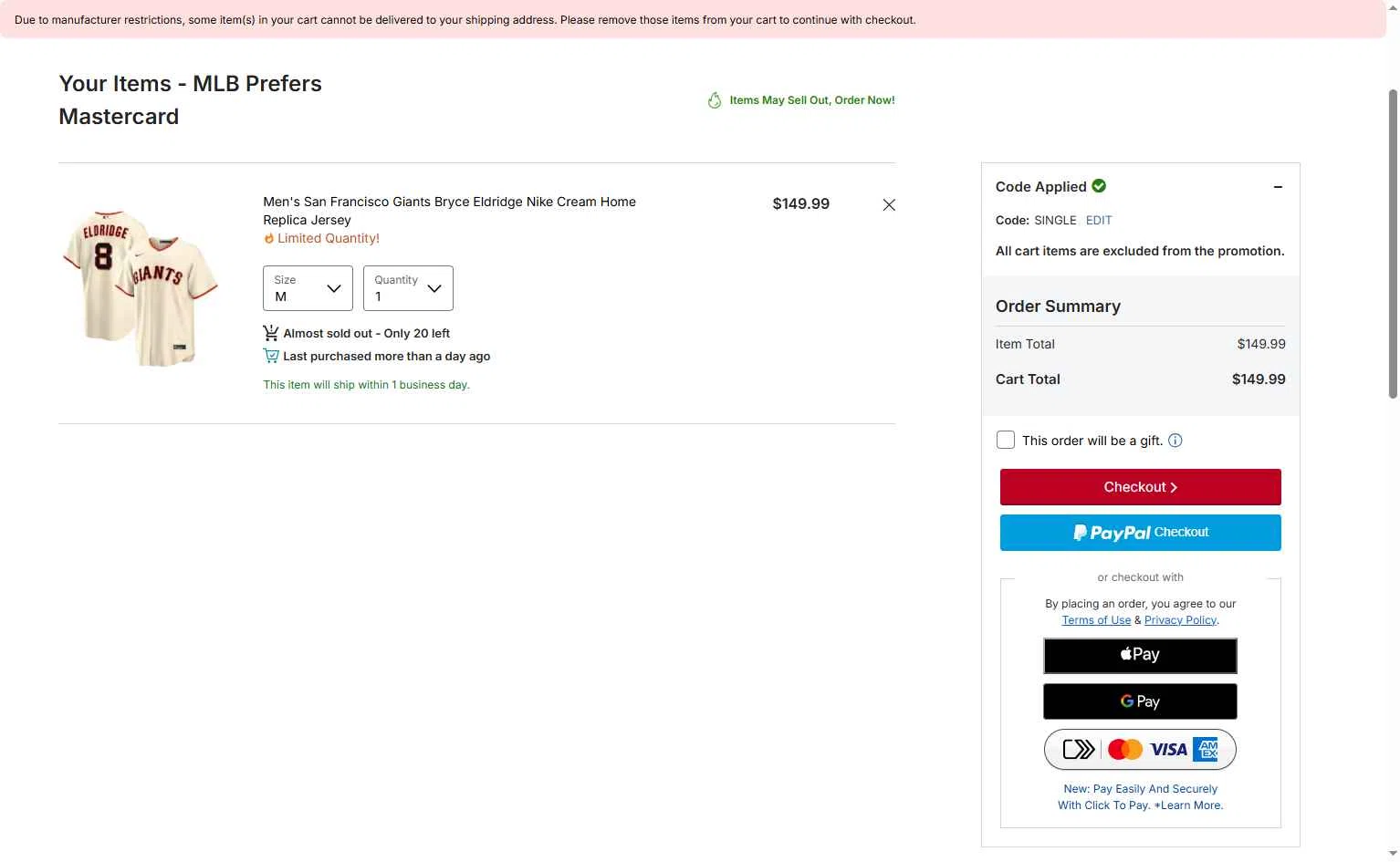Edit the SINGLE promo code
The image size is (1400, 862).
point(1099,220)
